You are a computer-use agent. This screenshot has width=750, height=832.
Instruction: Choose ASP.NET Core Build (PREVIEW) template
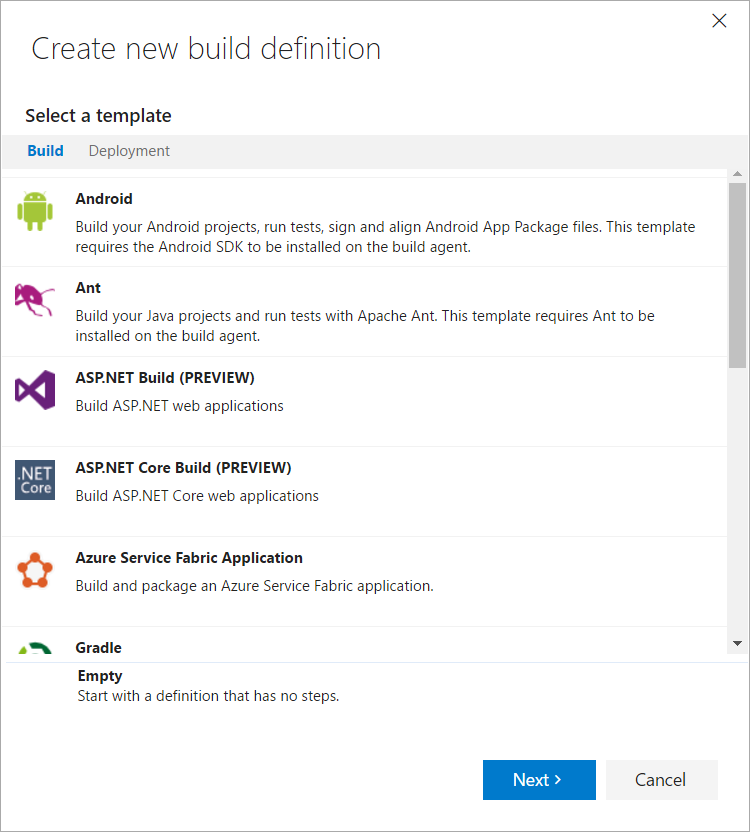(184, 467)
